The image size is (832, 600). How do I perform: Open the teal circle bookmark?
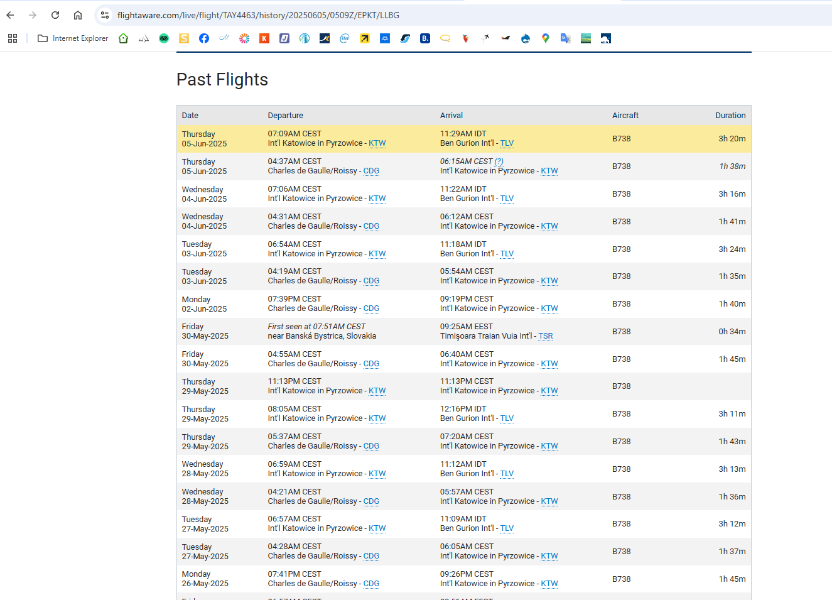[x=305, y=38]
